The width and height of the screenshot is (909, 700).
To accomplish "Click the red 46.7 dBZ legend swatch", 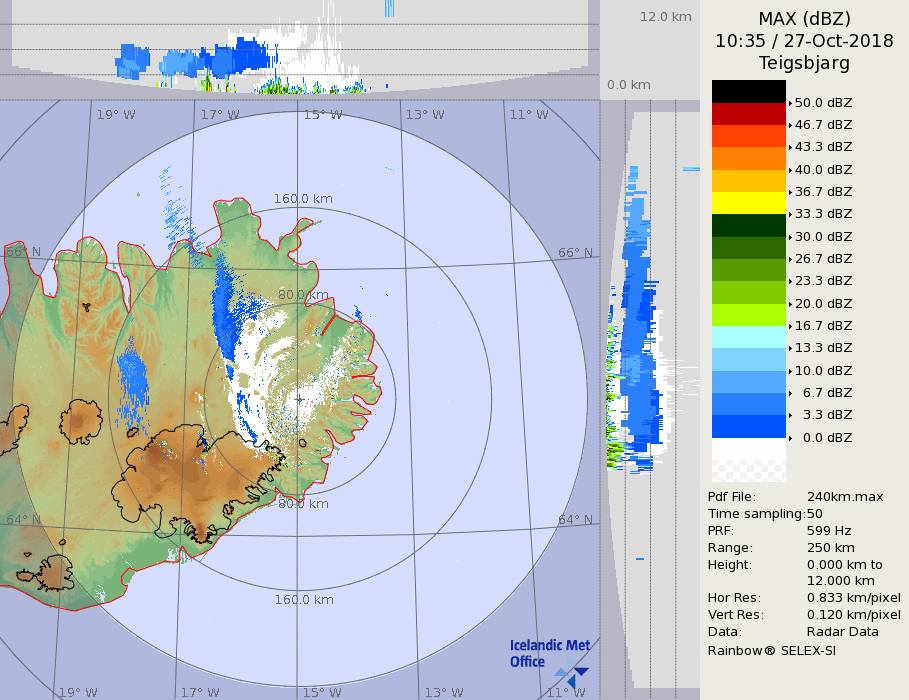I will (749, 114).
